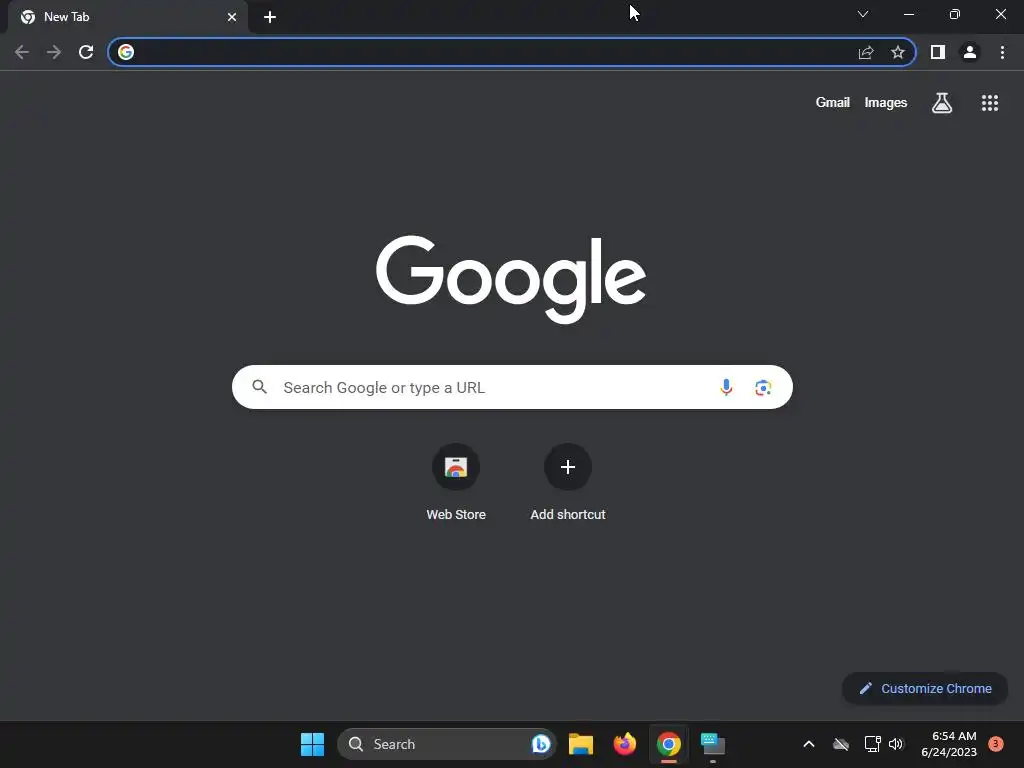Open Chrome three-dot menu
Viewport: 1024px width, 768px height.
click(x=1002, y=52)
